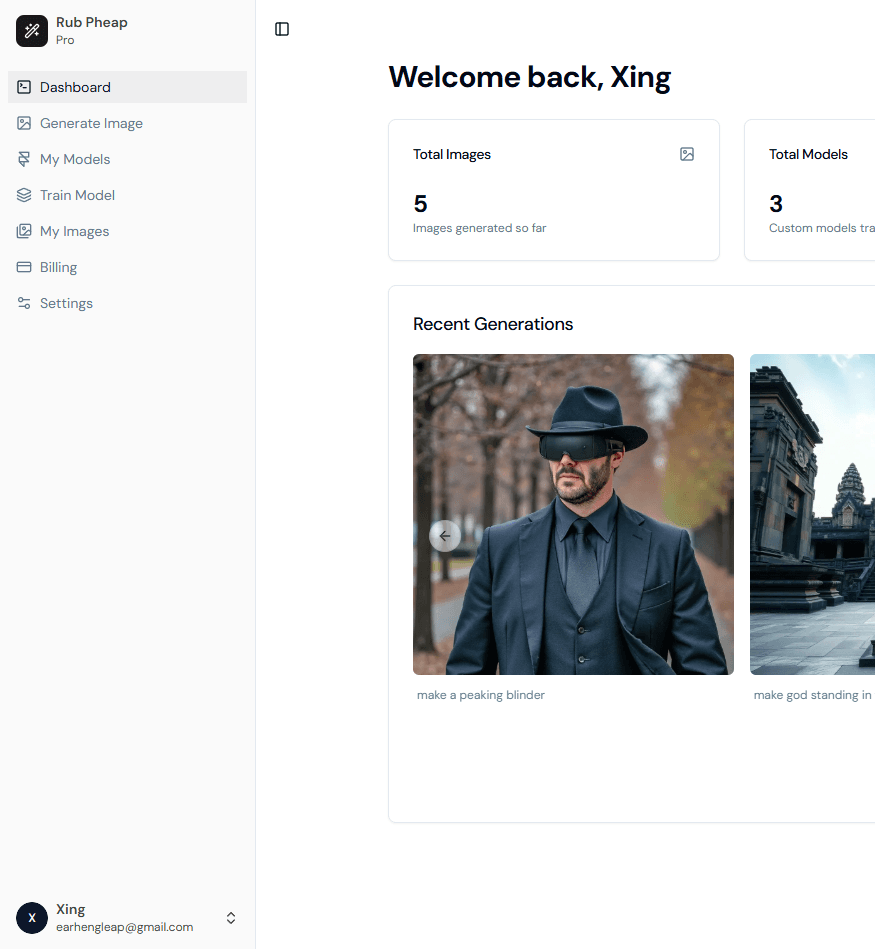Open My Images gallery
The image size is (875, 949).
[x=128, y=231]
